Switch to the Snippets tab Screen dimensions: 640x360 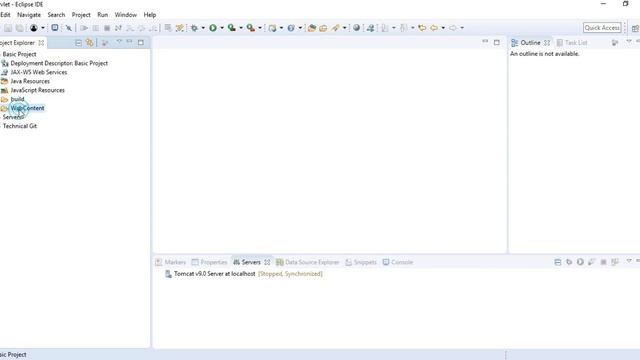pyautogui.click(x=361, y=262)
